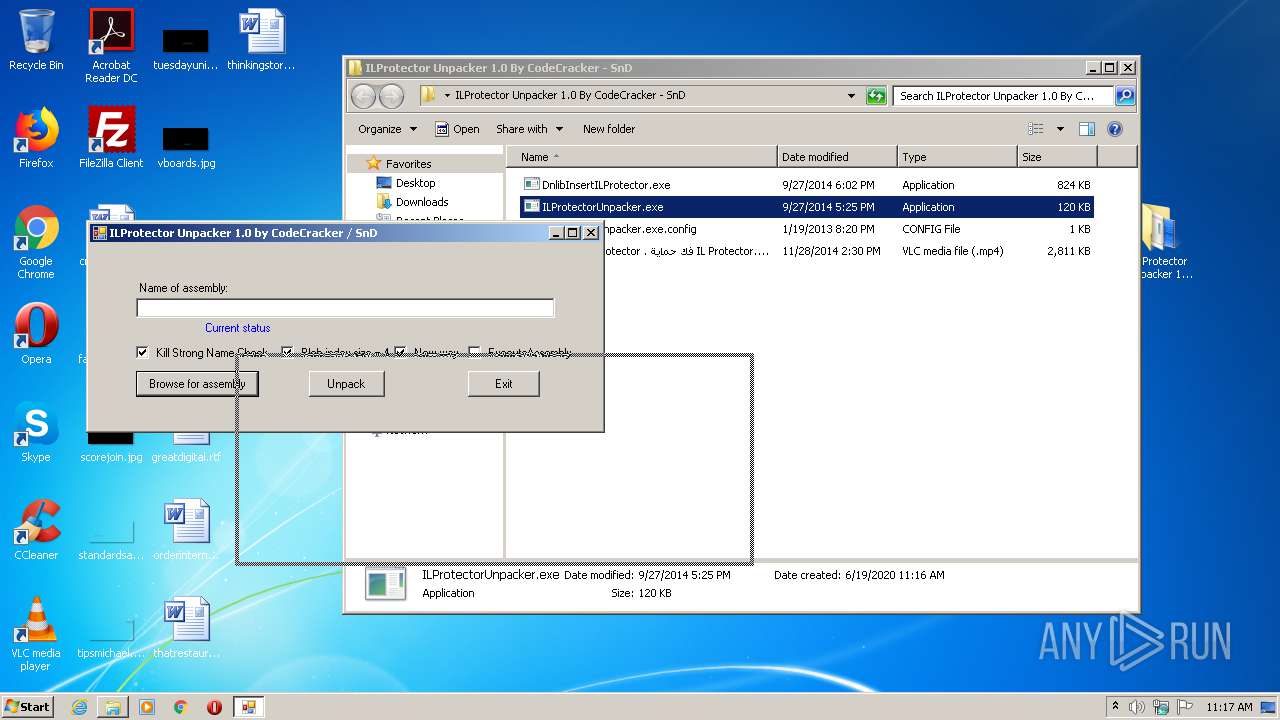Select Desktop in navigation pane
Viewport: 1280px width, 720px height.
(x=415, y=183)
